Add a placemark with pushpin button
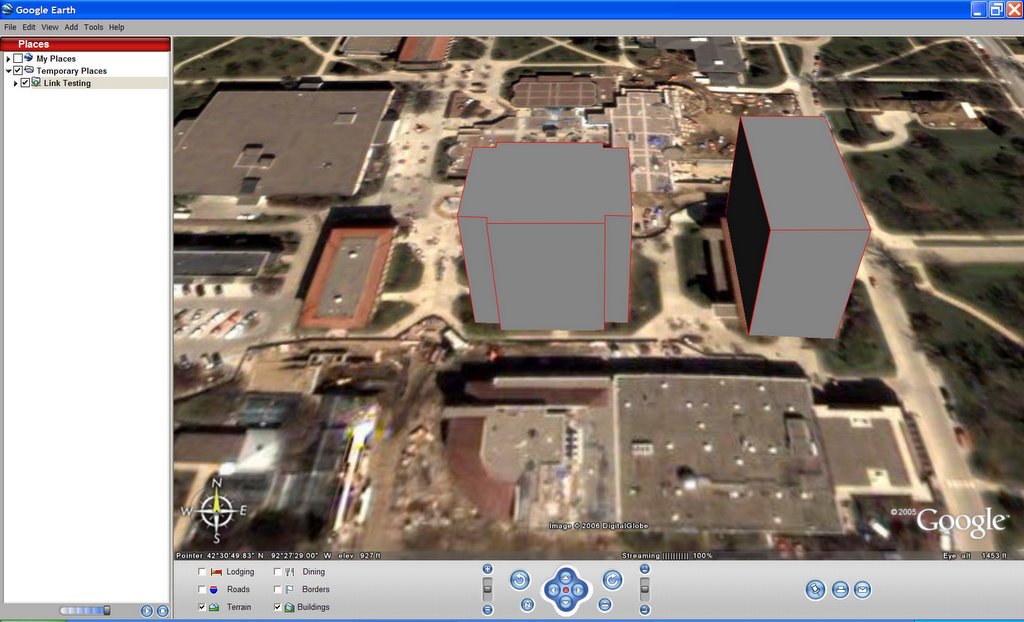The width and height of the screenshot is (1024, 622). [815, 590]
